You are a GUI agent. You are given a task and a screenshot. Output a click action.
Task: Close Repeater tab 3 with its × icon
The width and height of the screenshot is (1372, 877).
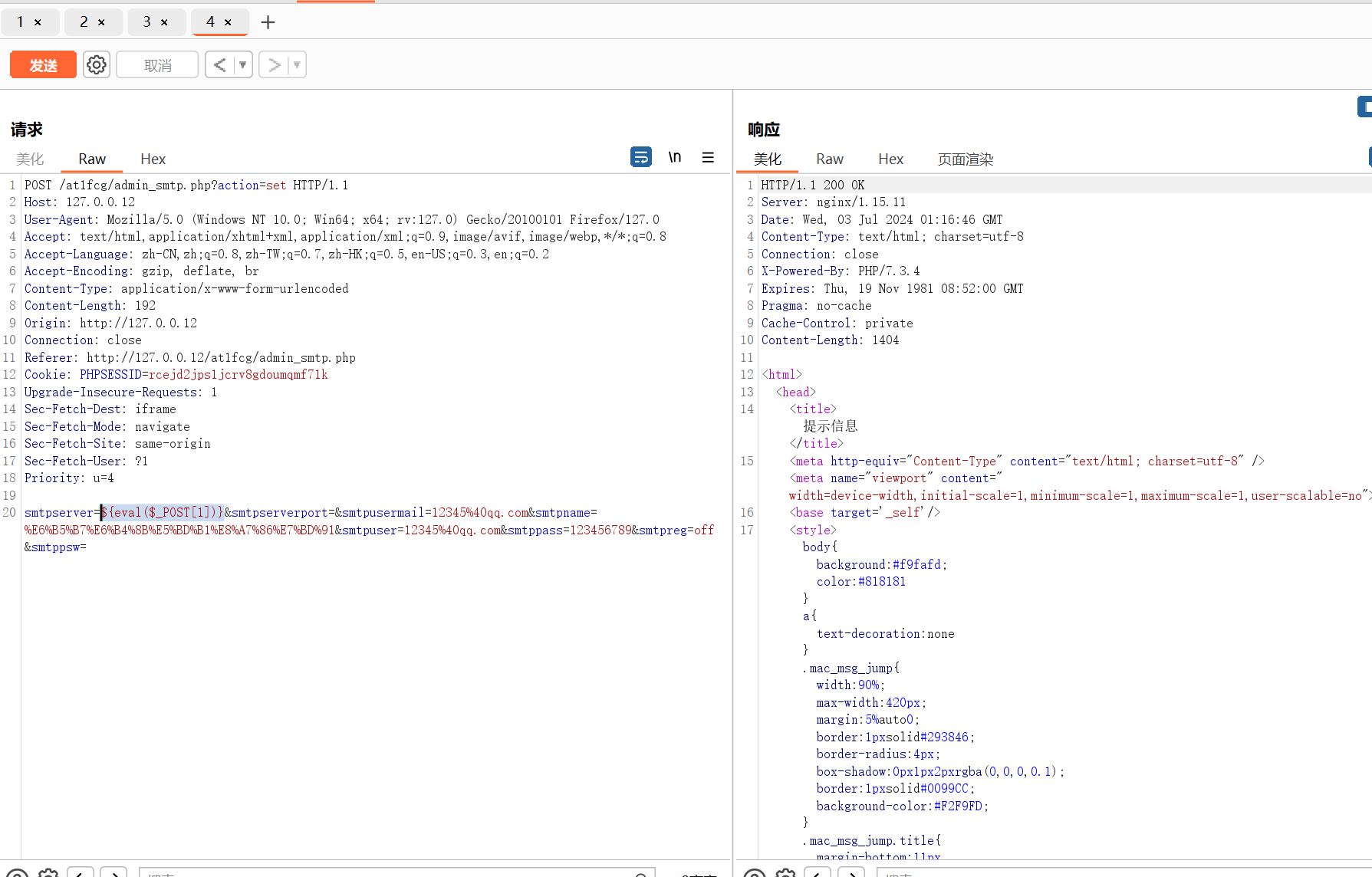(x=164, y=22)
